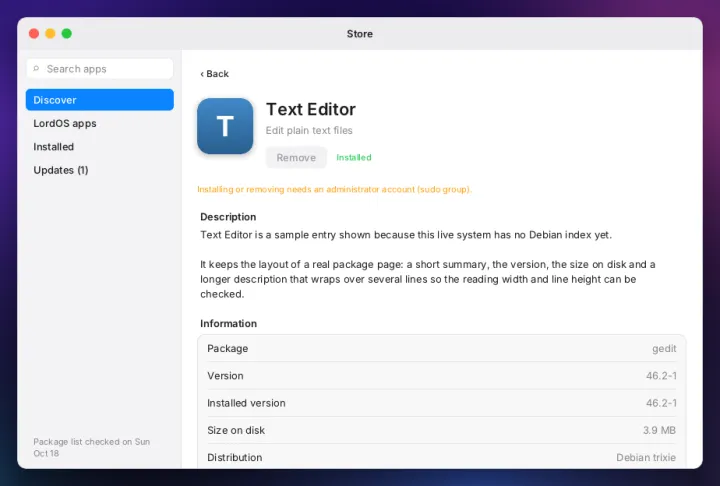This screenshot has width=720, height=486.
Task: Click the 3.9 MB size value
Action: (659, 430)
